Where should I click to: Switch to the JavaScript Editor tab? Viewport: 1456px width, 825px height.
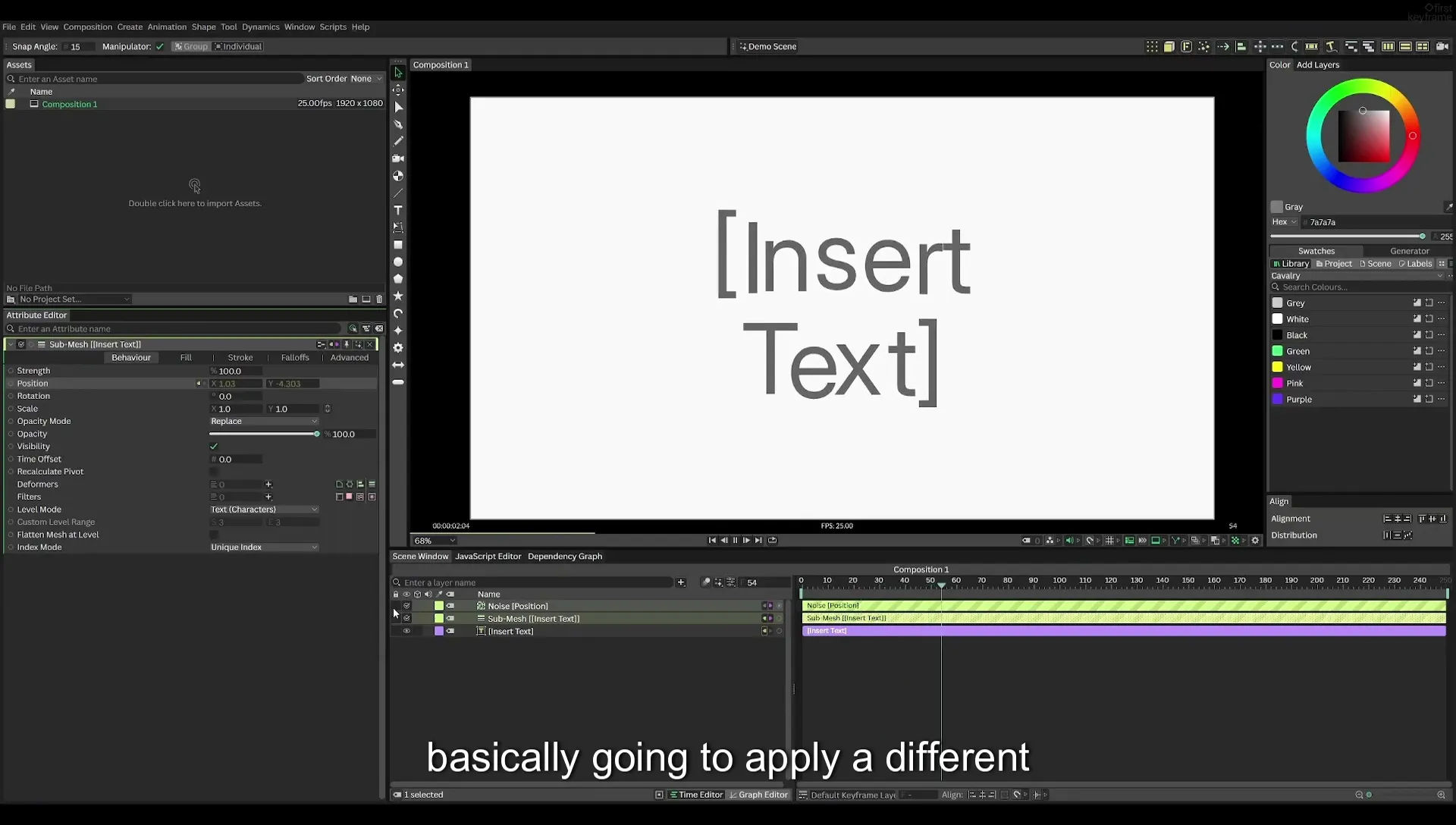(488, 557)
